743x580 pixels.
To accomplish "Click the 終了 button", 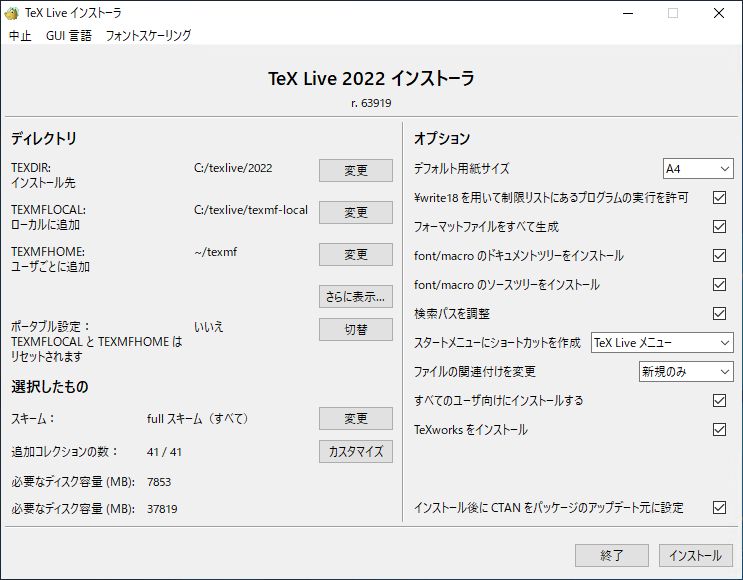I will 612,555.
